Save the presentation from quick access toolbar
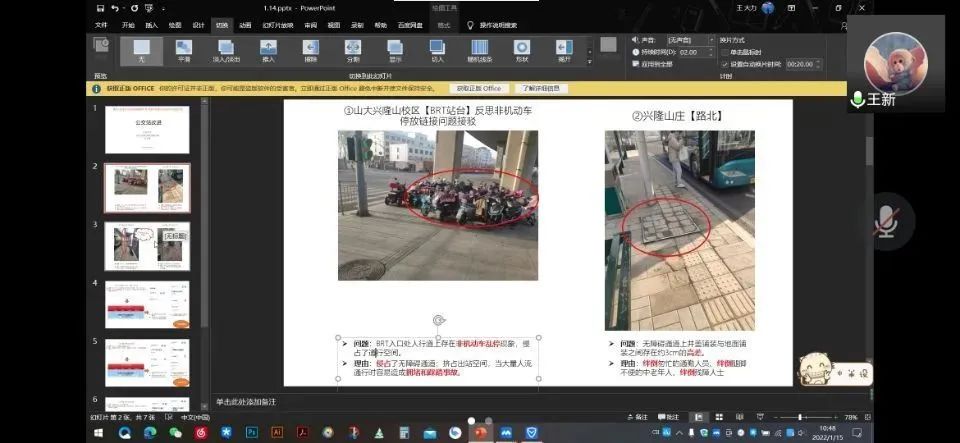Image resolution: width=960 pixels, height=443 pixels. 100,9
